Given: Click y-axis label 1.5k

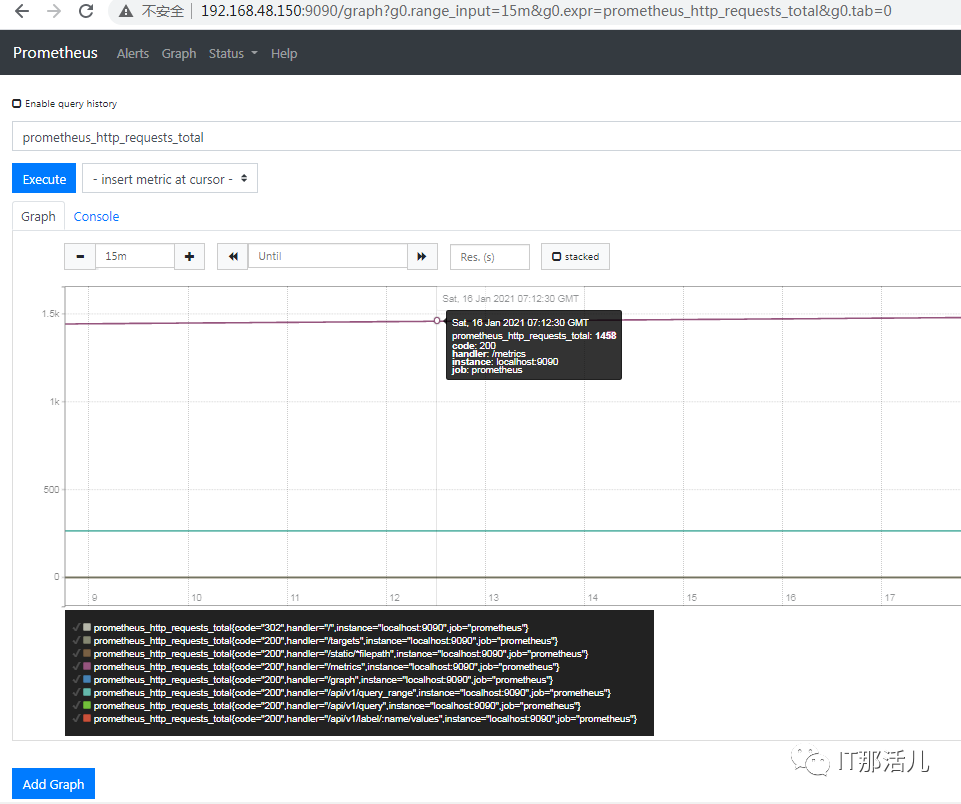Looking at the screenshot, I should [51, 314].
